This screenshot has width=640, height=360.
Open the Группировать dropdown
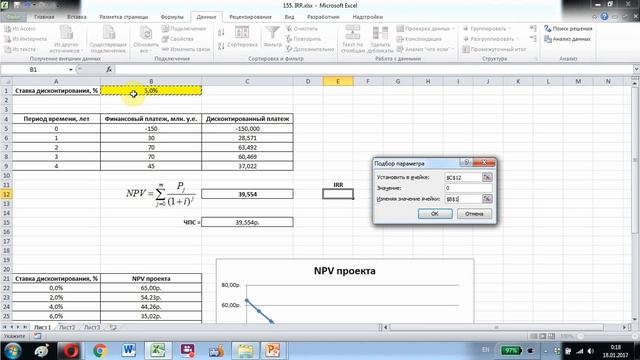tap(509, 29)
